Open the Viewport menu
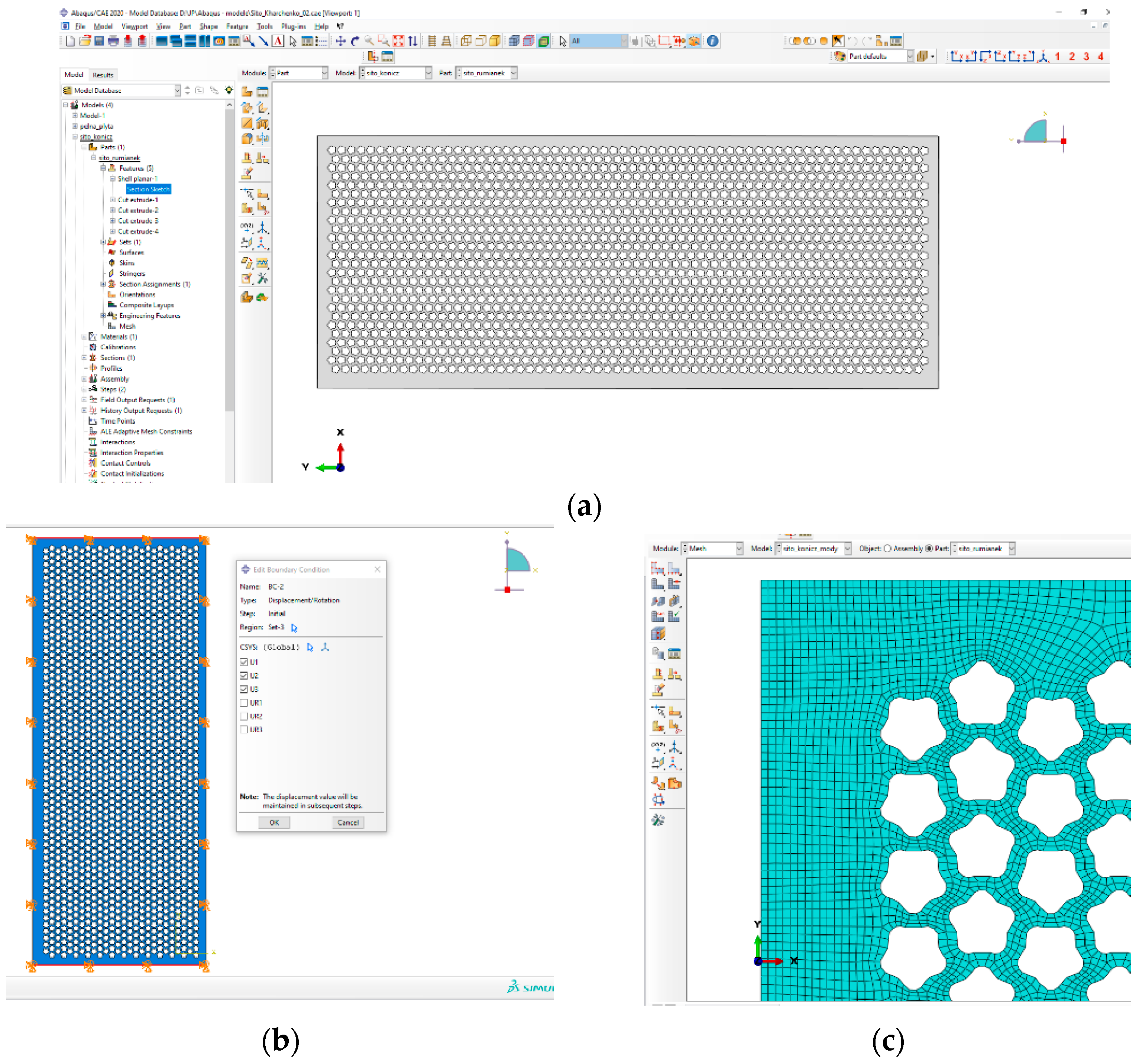Image resolution: width=1139 pixels, height=1064 pixels. pyautogui.click(x=134, y=26)
